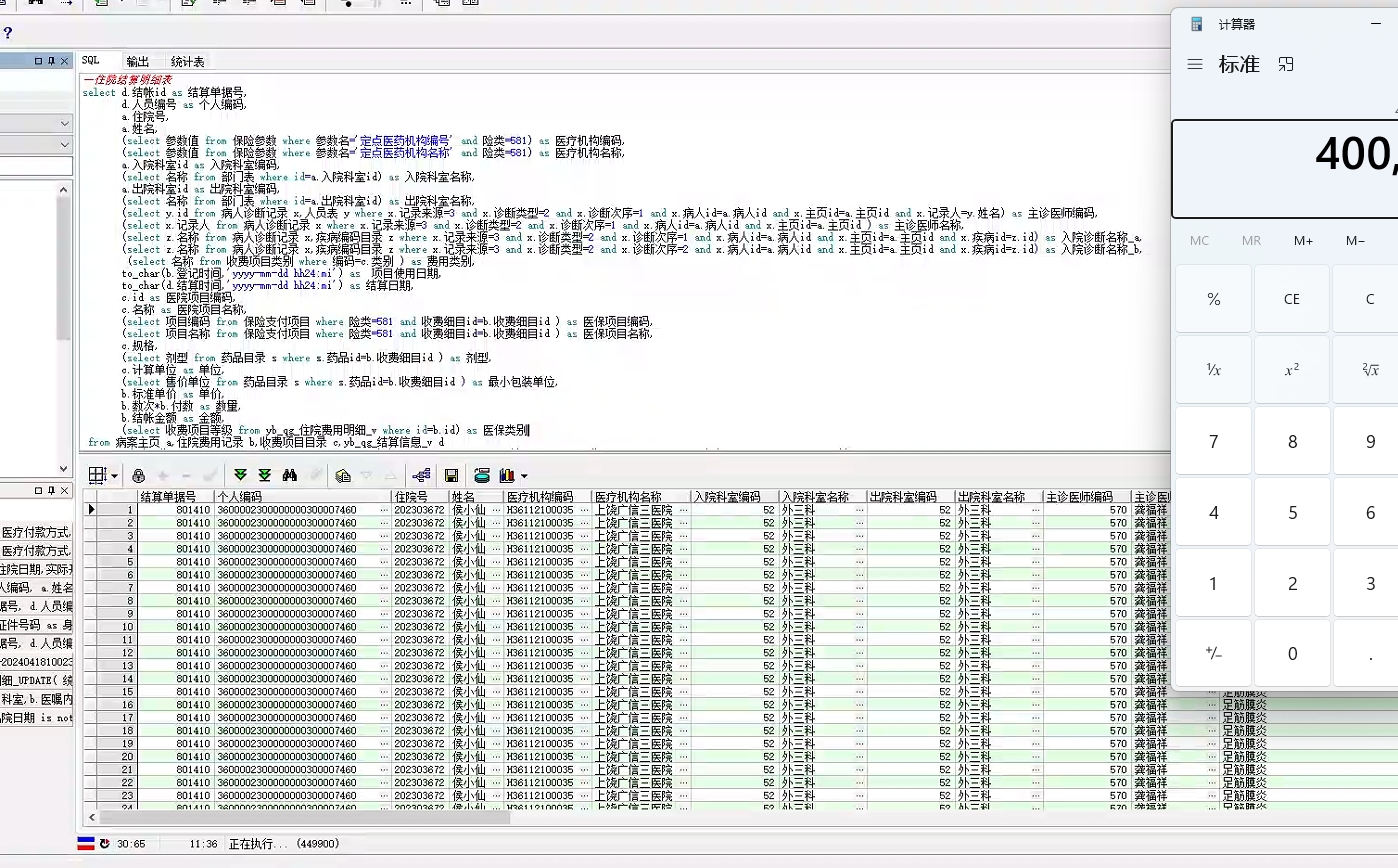Open the calculator hamburger navigation menu

pyautogui.click(x=1194, y=64)
